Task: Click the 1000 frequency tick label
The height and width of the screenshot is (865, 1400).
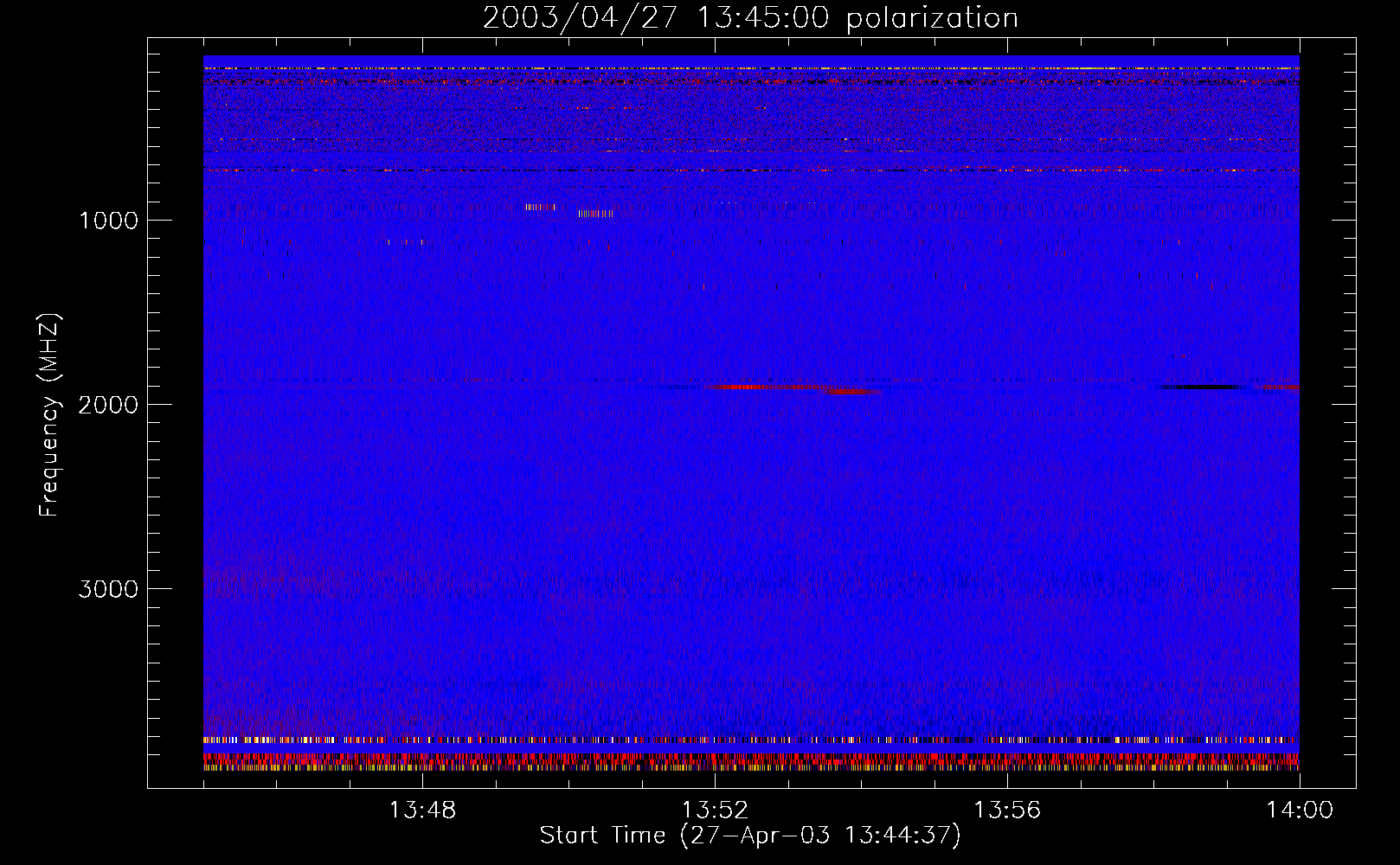Action: coord(108,221)
